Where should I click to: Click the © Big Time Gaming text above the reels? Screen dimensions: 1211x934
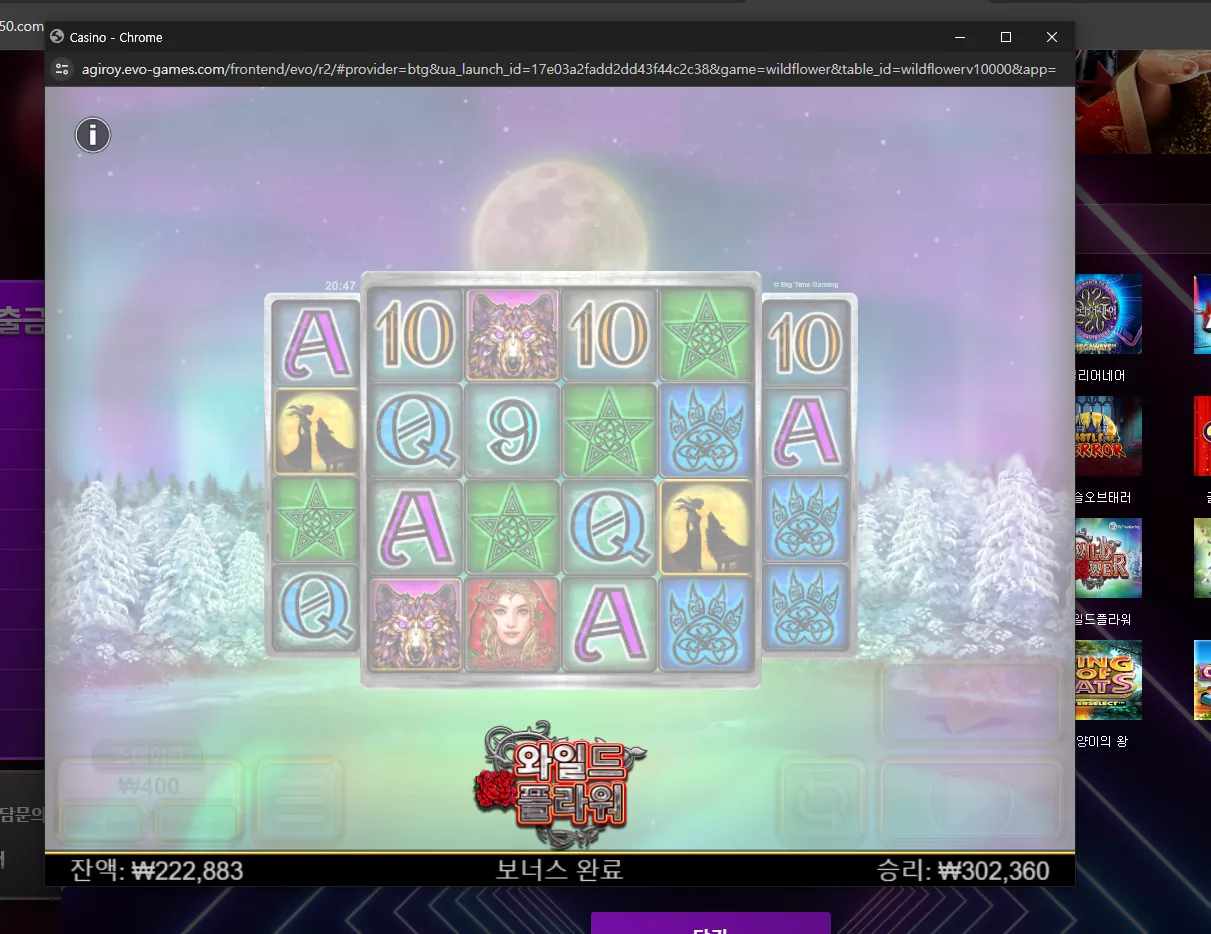806,285
